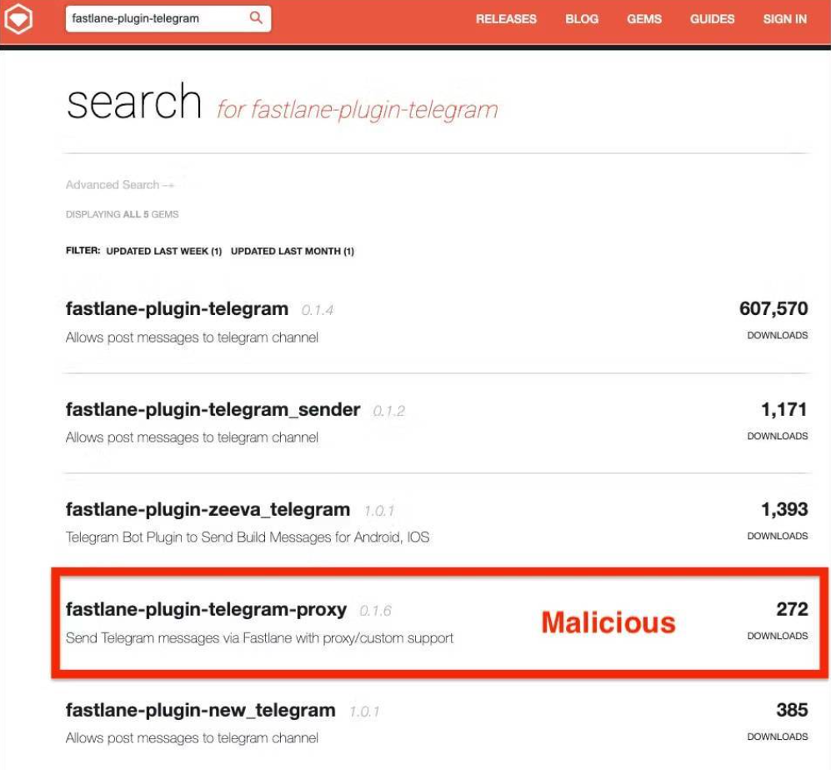Open the fastlane-plugin-telegram-proxy gem
This screenshot has height=770, width=832.
[206, 609]
